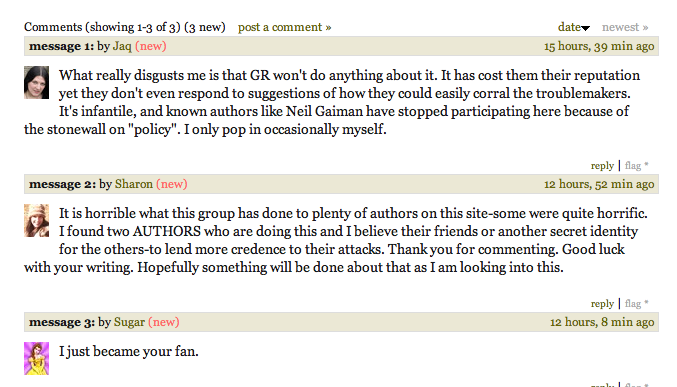Open the date sort dropdown arrow
Image resolution: width=677 pixels, height=387 pixels.
point(585,29)
